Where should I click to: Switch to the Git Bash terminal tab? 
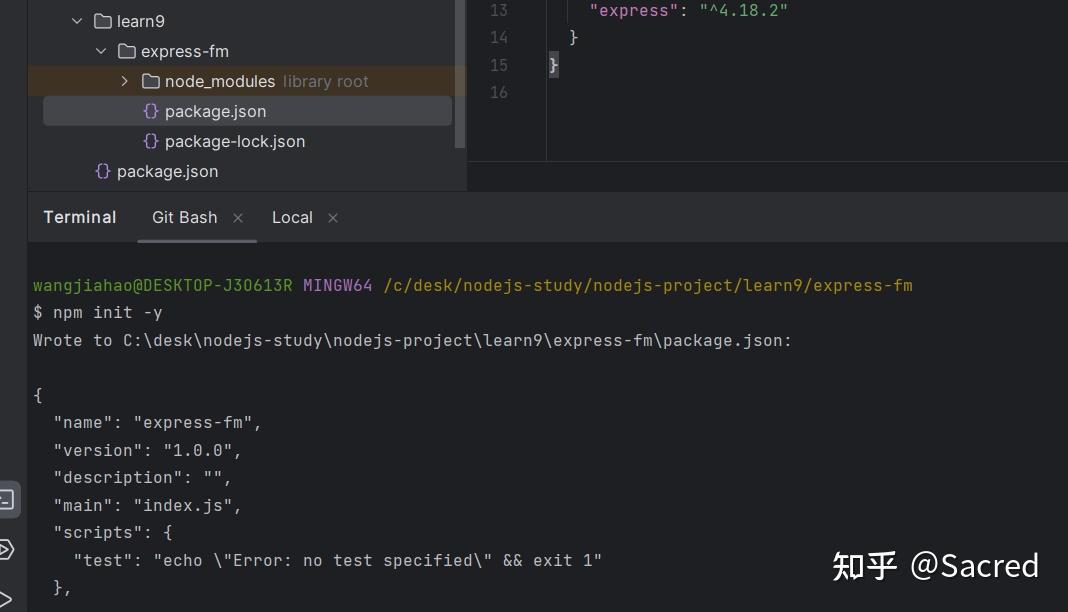click(x=184, y=217)
